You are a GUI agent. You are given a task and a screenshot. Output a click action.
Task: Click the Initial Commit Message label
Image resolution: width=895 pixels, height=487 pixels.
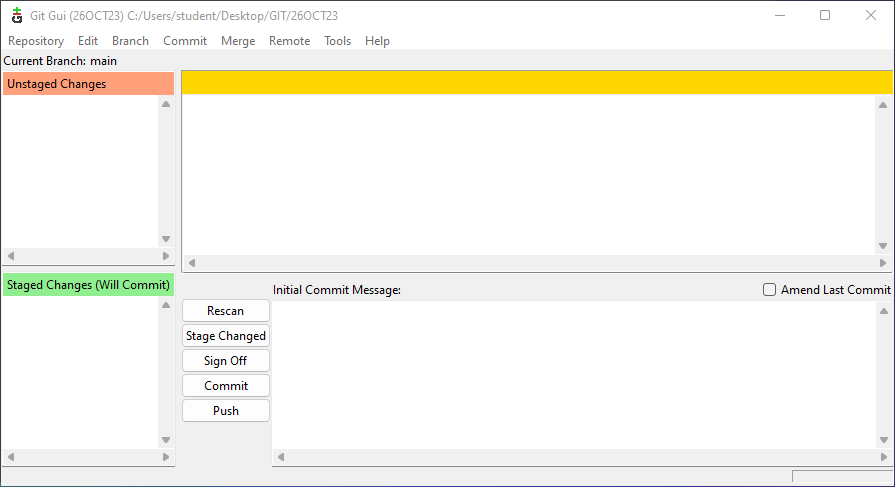337,290
